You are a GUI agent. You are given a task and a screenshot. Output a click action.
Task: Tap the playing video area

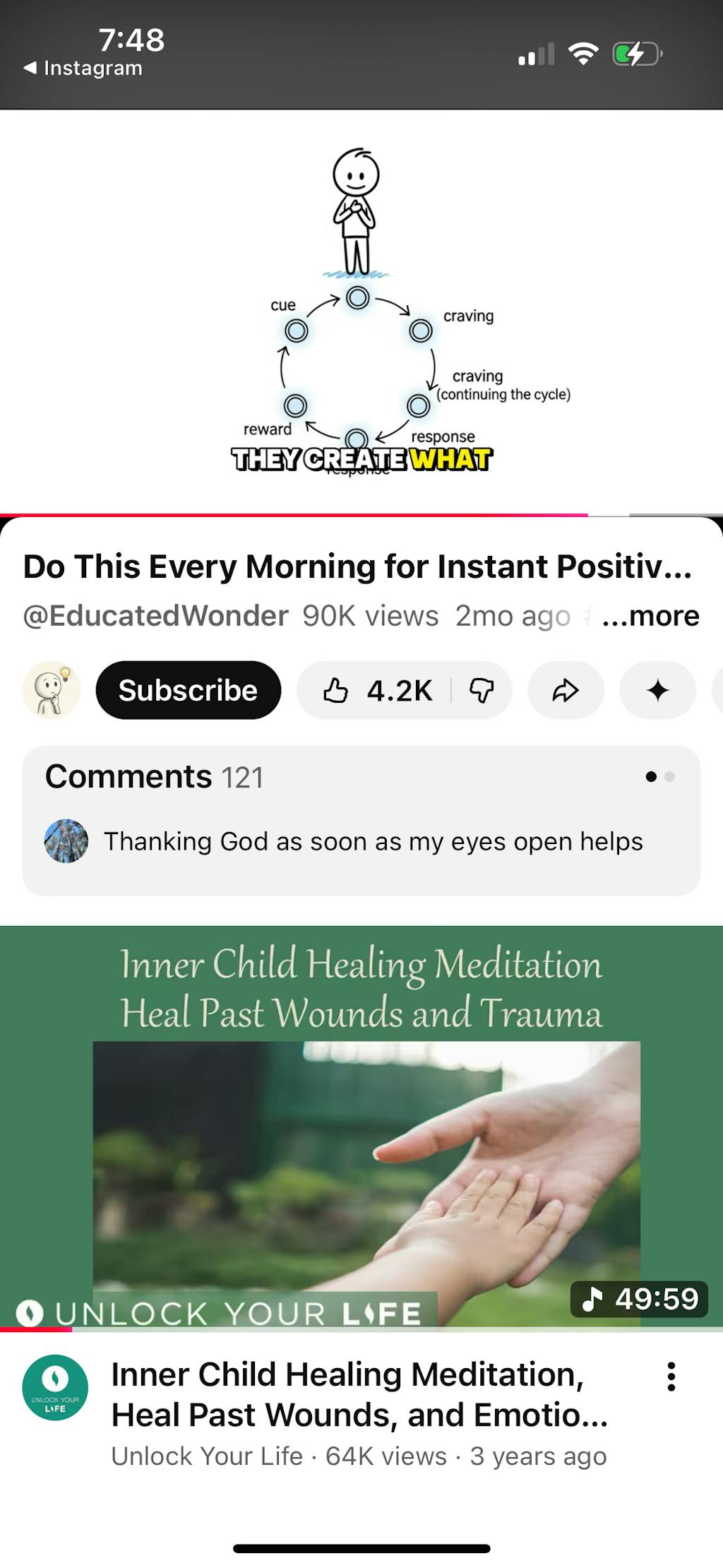pos(361,311)
